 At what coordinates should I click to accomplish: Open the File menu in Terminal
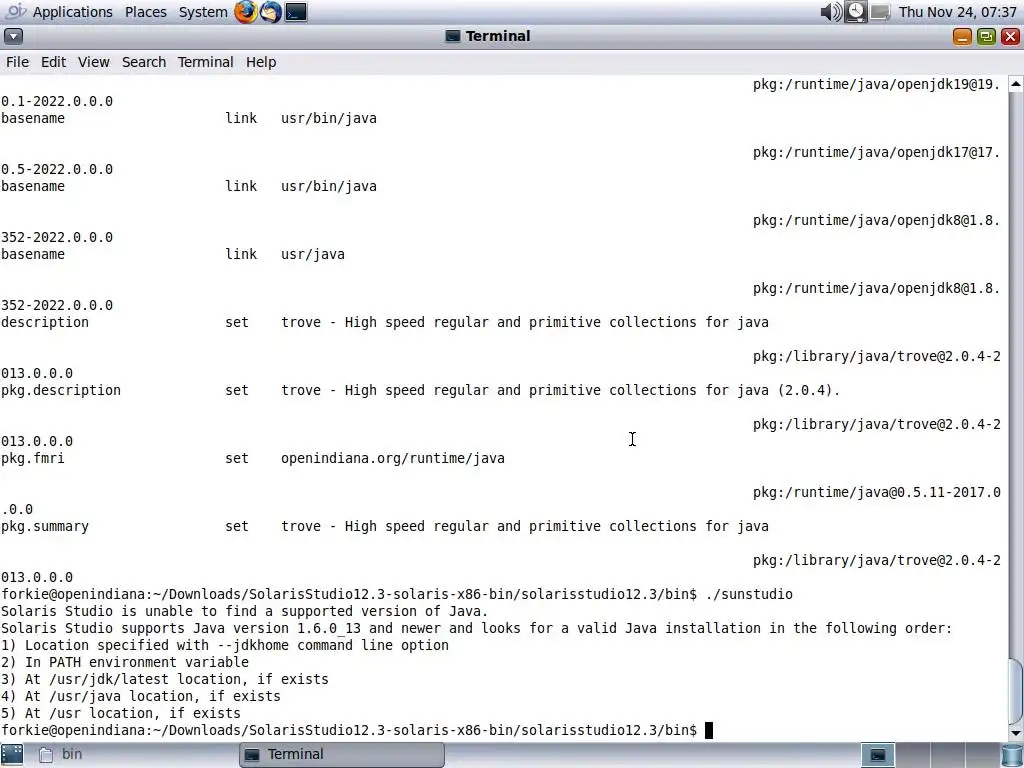tap(18, 62)
